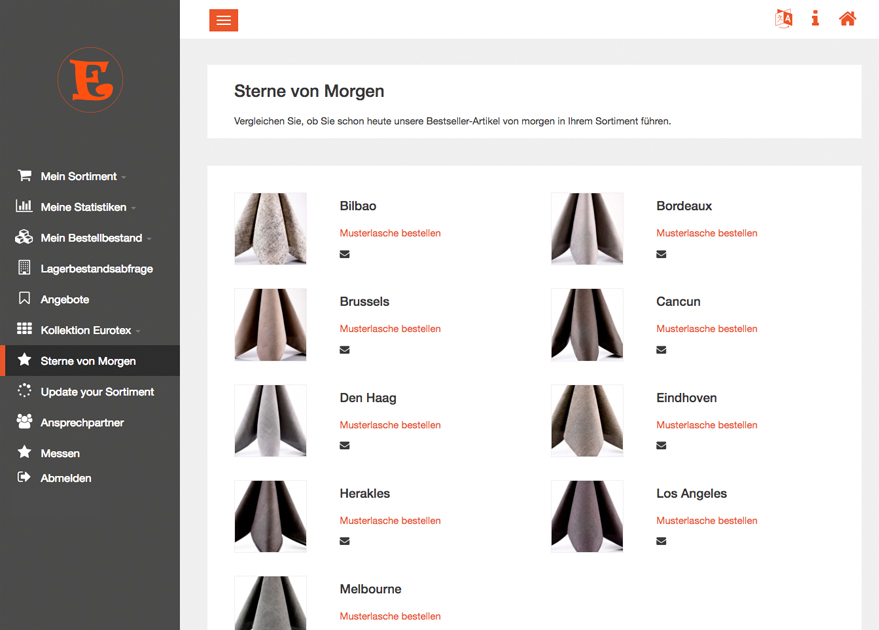
Task: Click the orange hamburger menu button
Action: pos(223,20)
